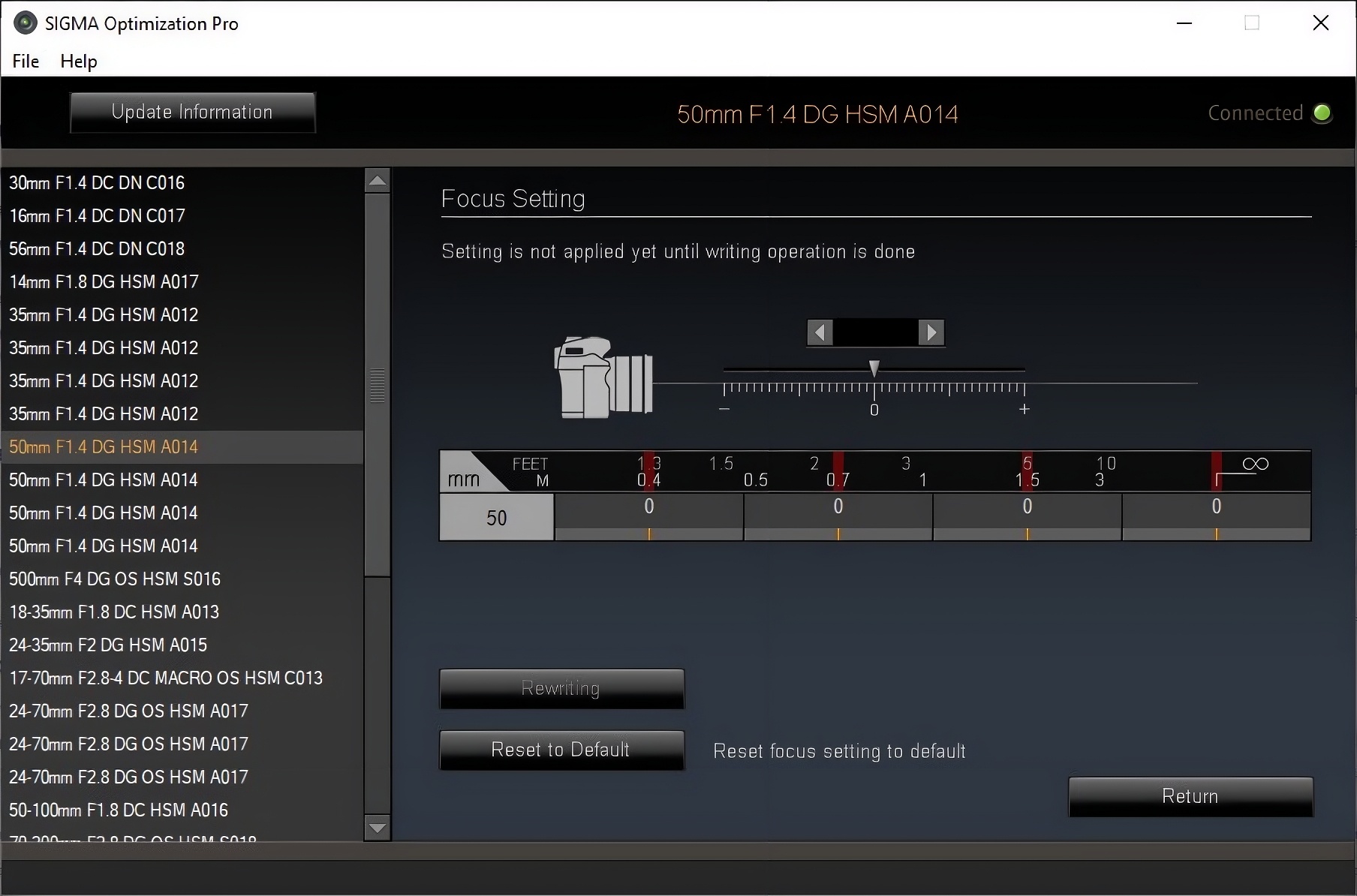
Task: Select the 0.4 m focus adjustment cell
Action: (648, 516)
